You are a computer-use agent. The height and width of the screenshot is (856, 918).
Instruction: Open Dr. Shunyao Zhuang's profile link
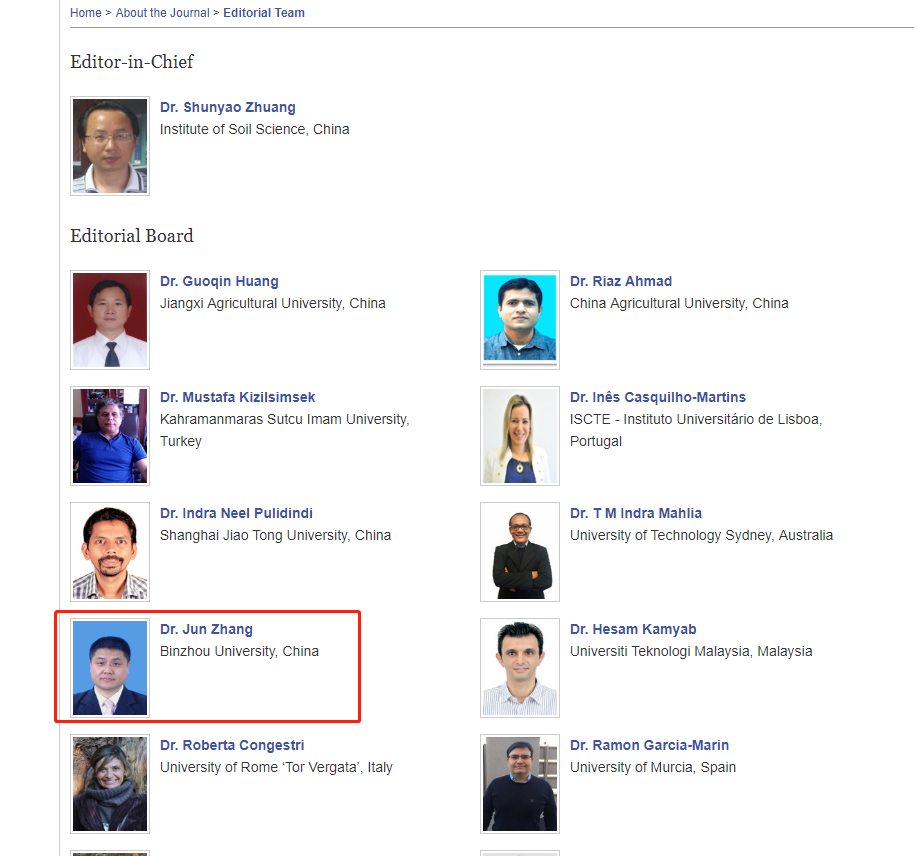227,107
